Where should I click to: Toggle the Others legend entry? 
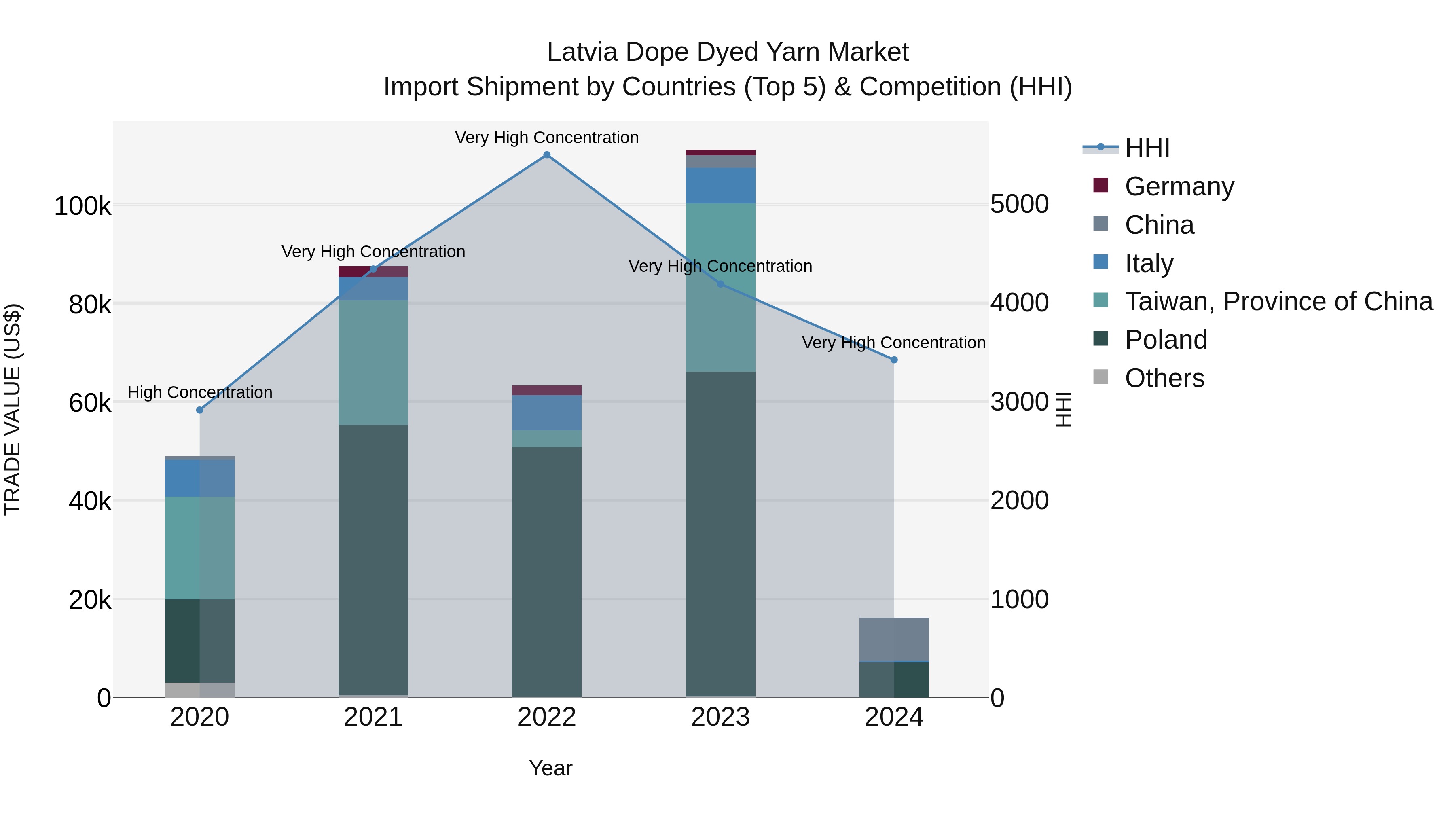click(1149, 378)
